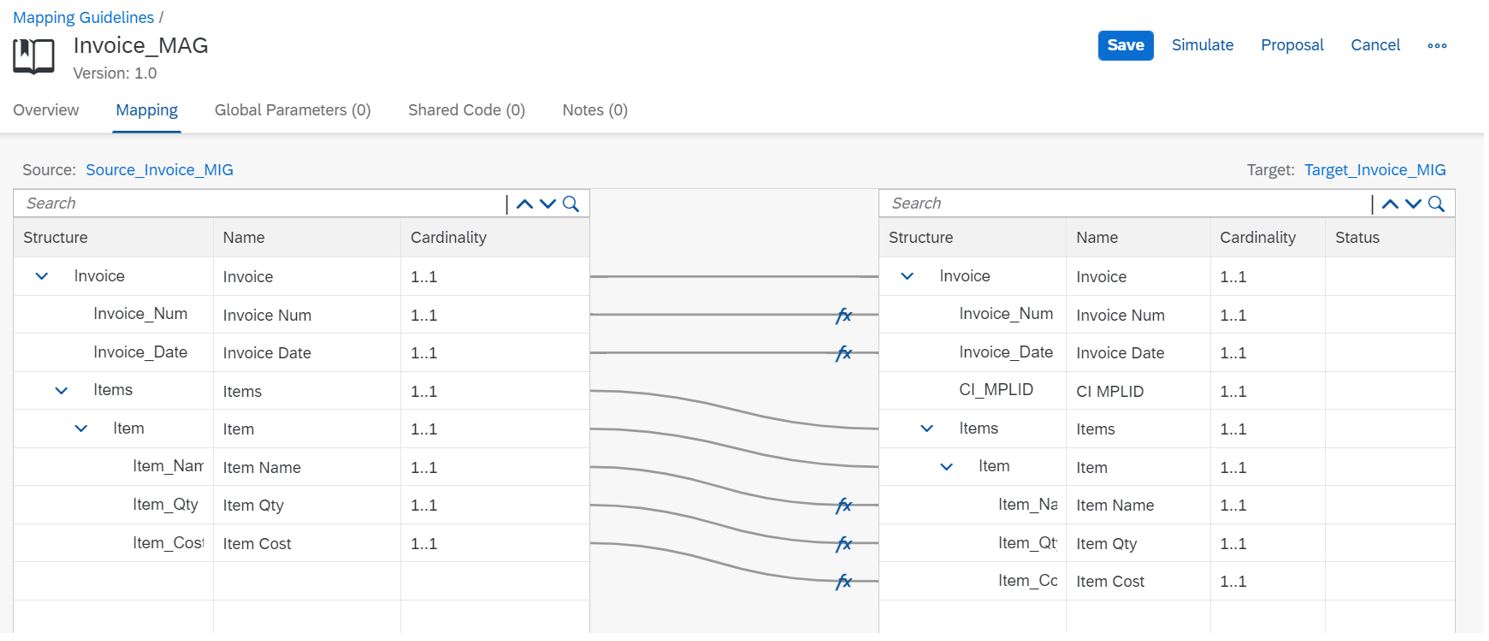This screenshot has height=641, width=1489.
Task: Select the fx icon on Item Qty mapping
Action: [845, 543]
